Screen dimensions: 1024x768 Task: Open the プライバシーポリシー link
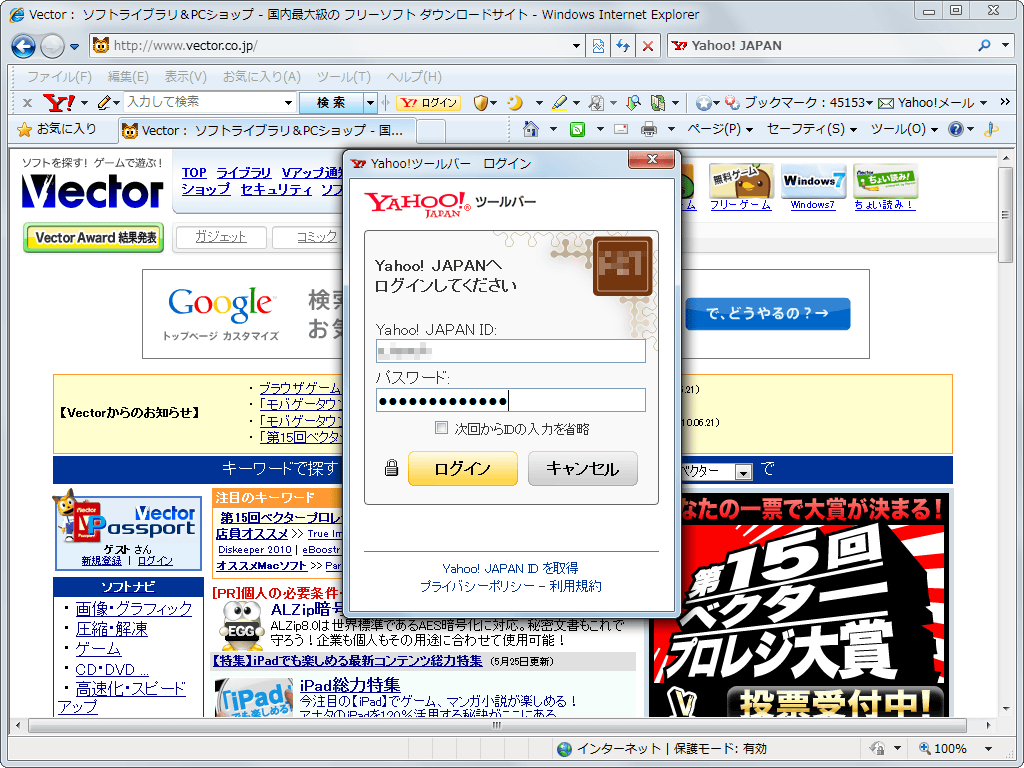point(477,586)
